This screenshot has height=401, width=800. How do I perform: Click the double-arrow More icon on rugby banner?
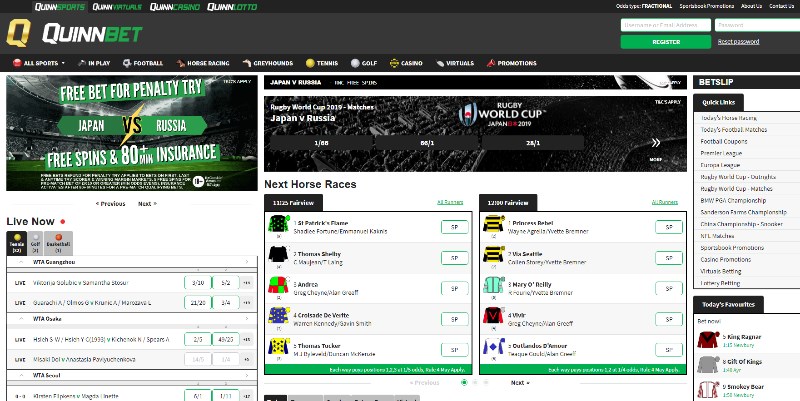click(x=656, y=143)
